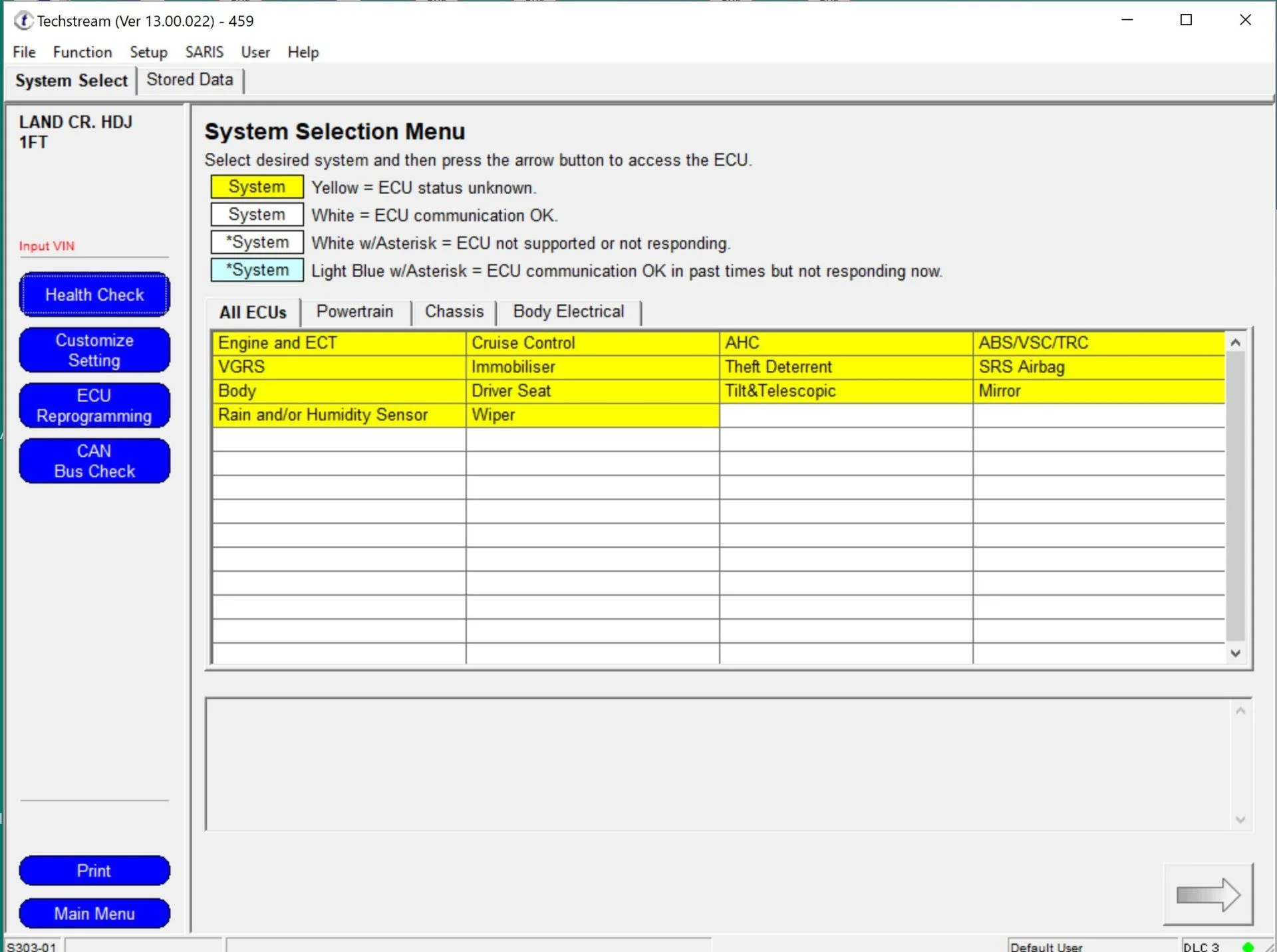The image size is (1277, 952).
Task: Select the ABS/VSC/TRC system cell
Action: [1099, 343]
